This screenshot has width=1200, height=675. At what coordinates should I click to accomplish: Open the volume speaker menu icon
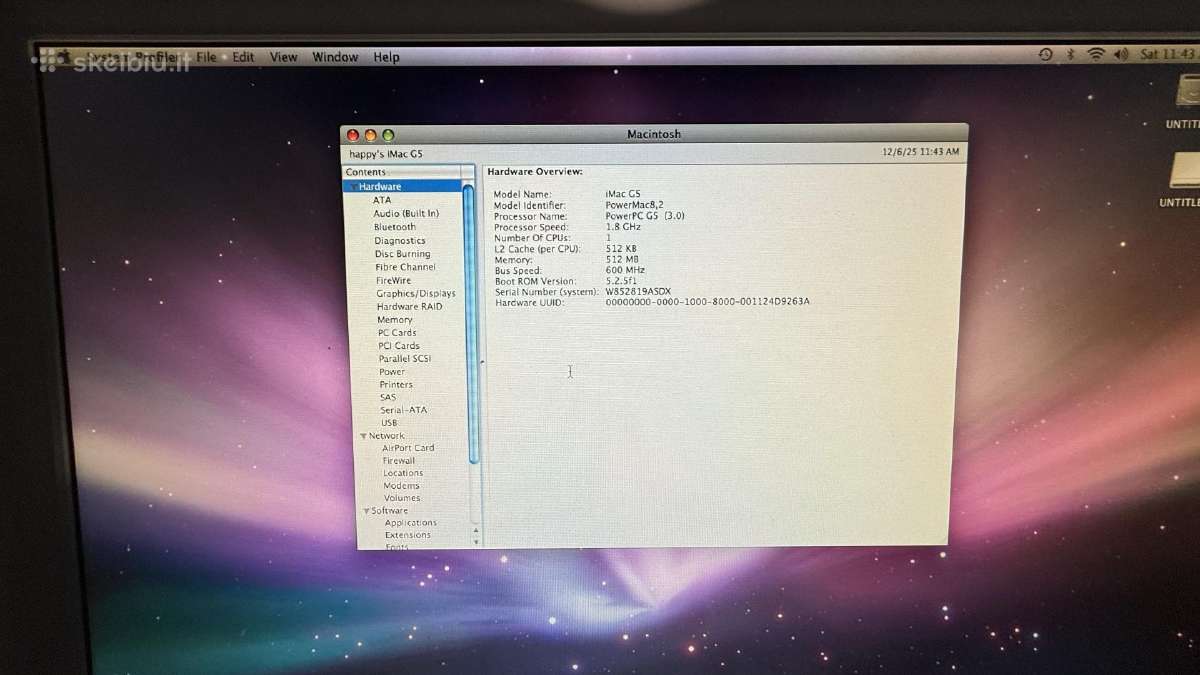click(1121, 54)
